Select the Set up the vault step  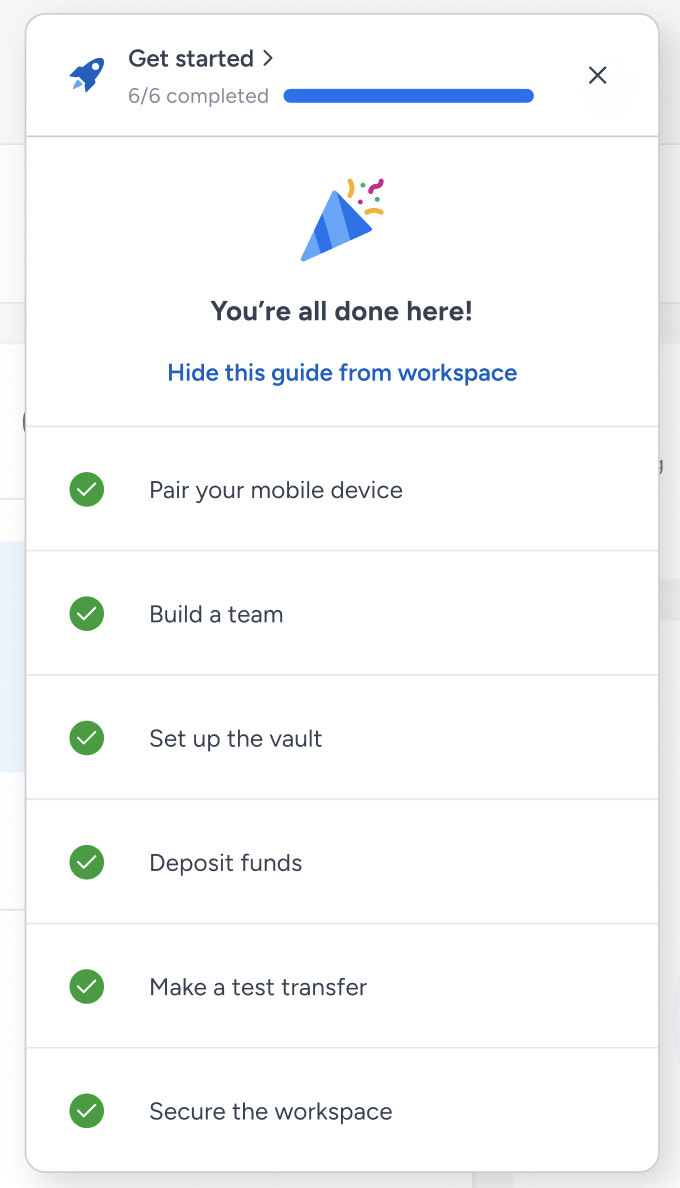tap(236, 739)
